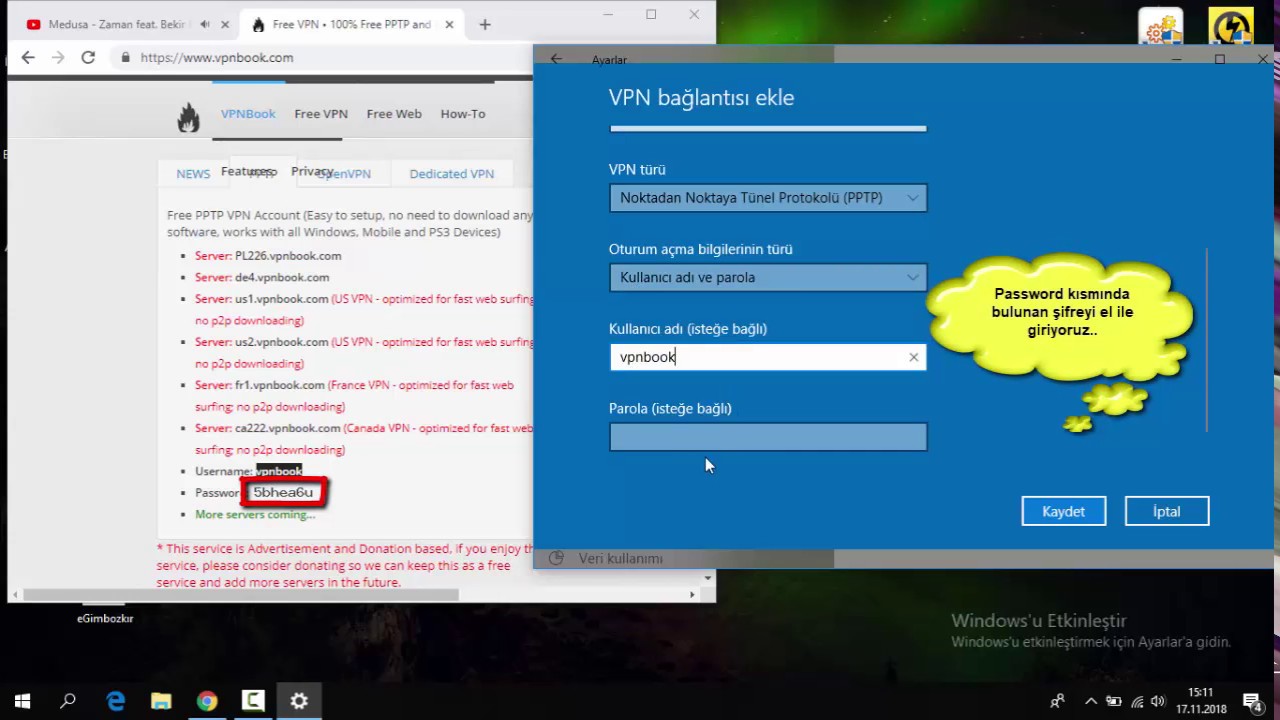The image size is (1280, 720).
Task: Click the padlock site-security icon
Action: pyautogui.click(x=125, y=58)
